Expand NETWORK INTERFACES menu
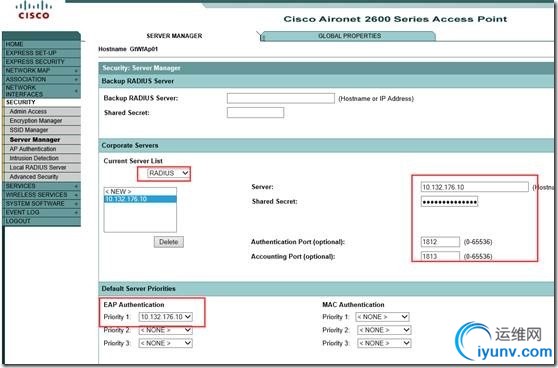The image size is (558, 368). pos(42,91)
